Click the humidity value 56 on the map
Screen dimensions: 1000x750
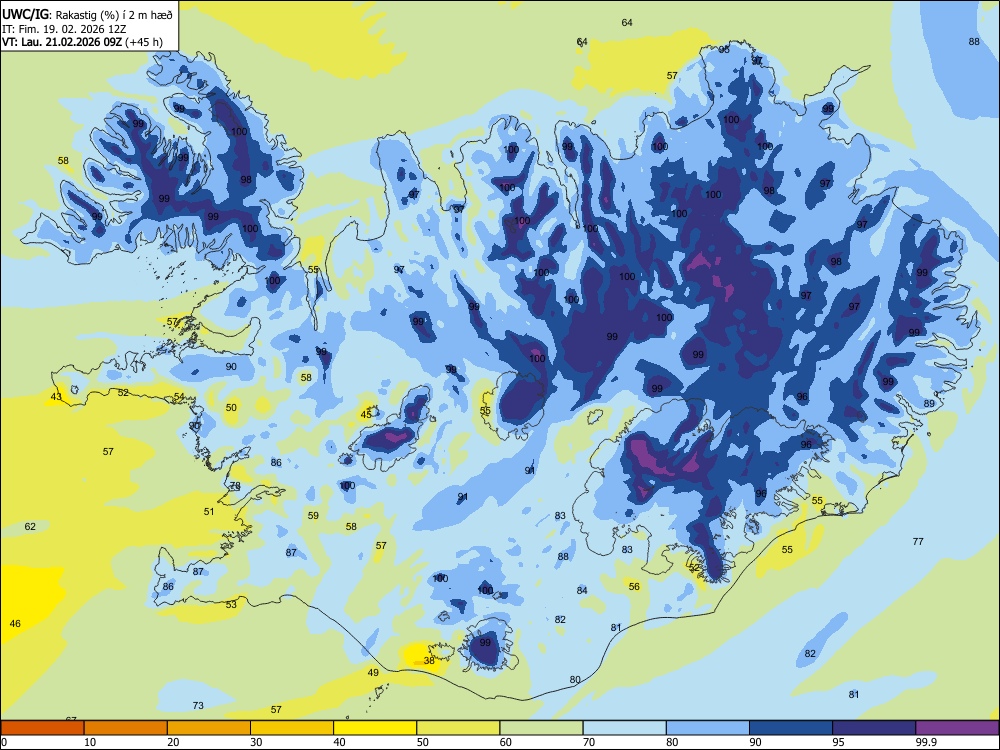coord(634,586)
